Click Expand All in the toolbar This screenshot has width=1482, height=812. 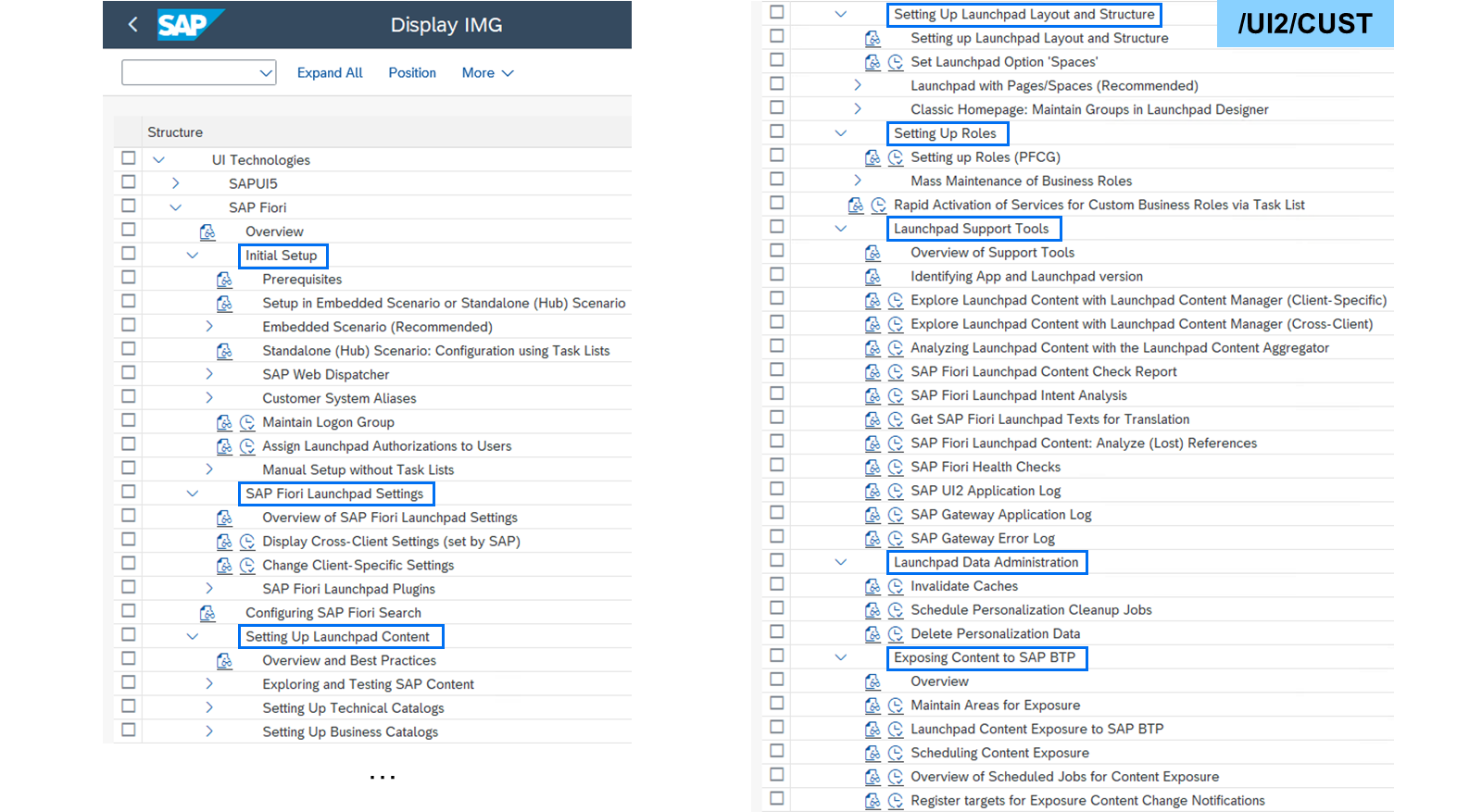[330, 73]
